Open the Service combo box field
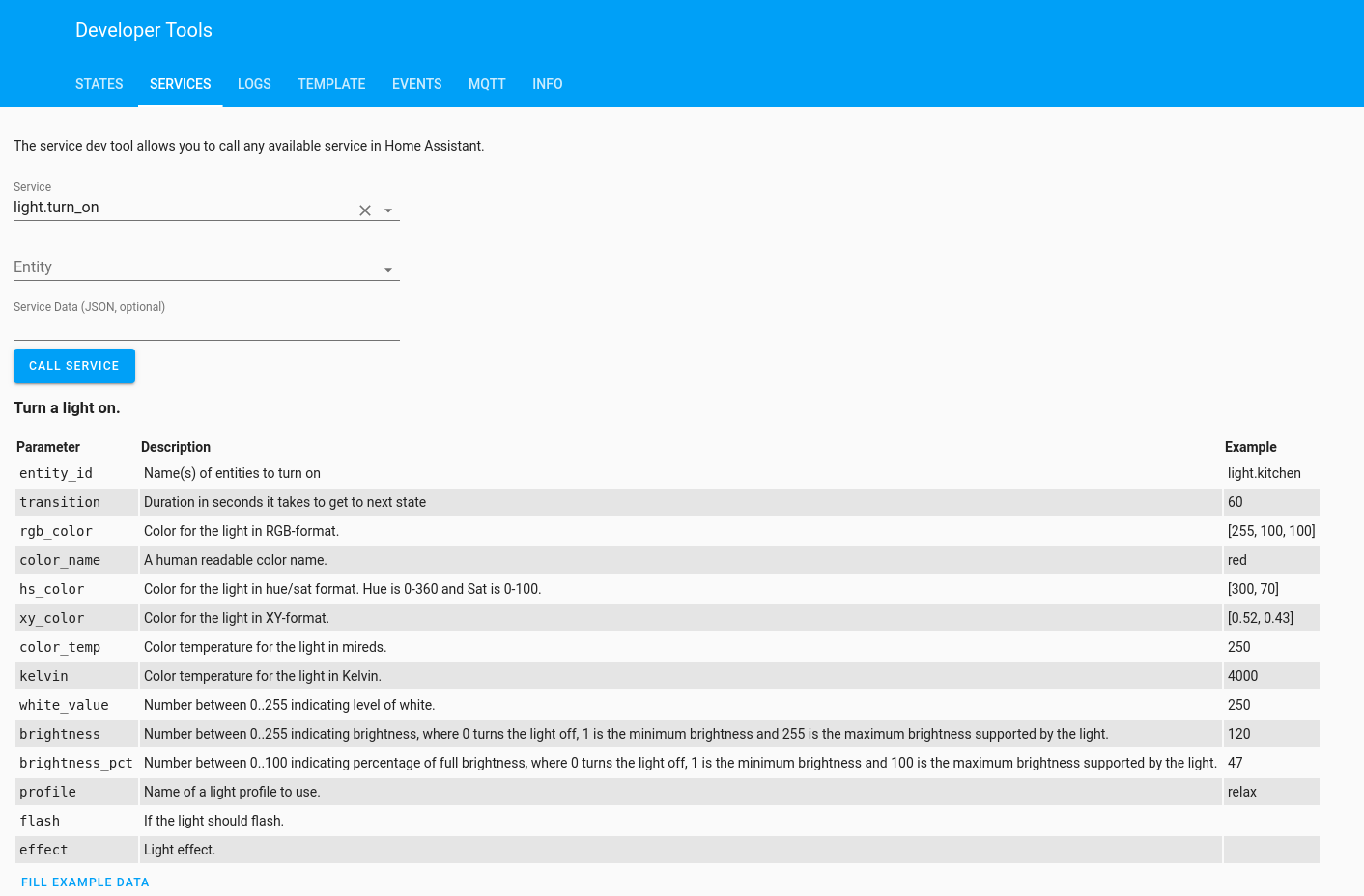The image size is (1364, 896). pos(174,207)
